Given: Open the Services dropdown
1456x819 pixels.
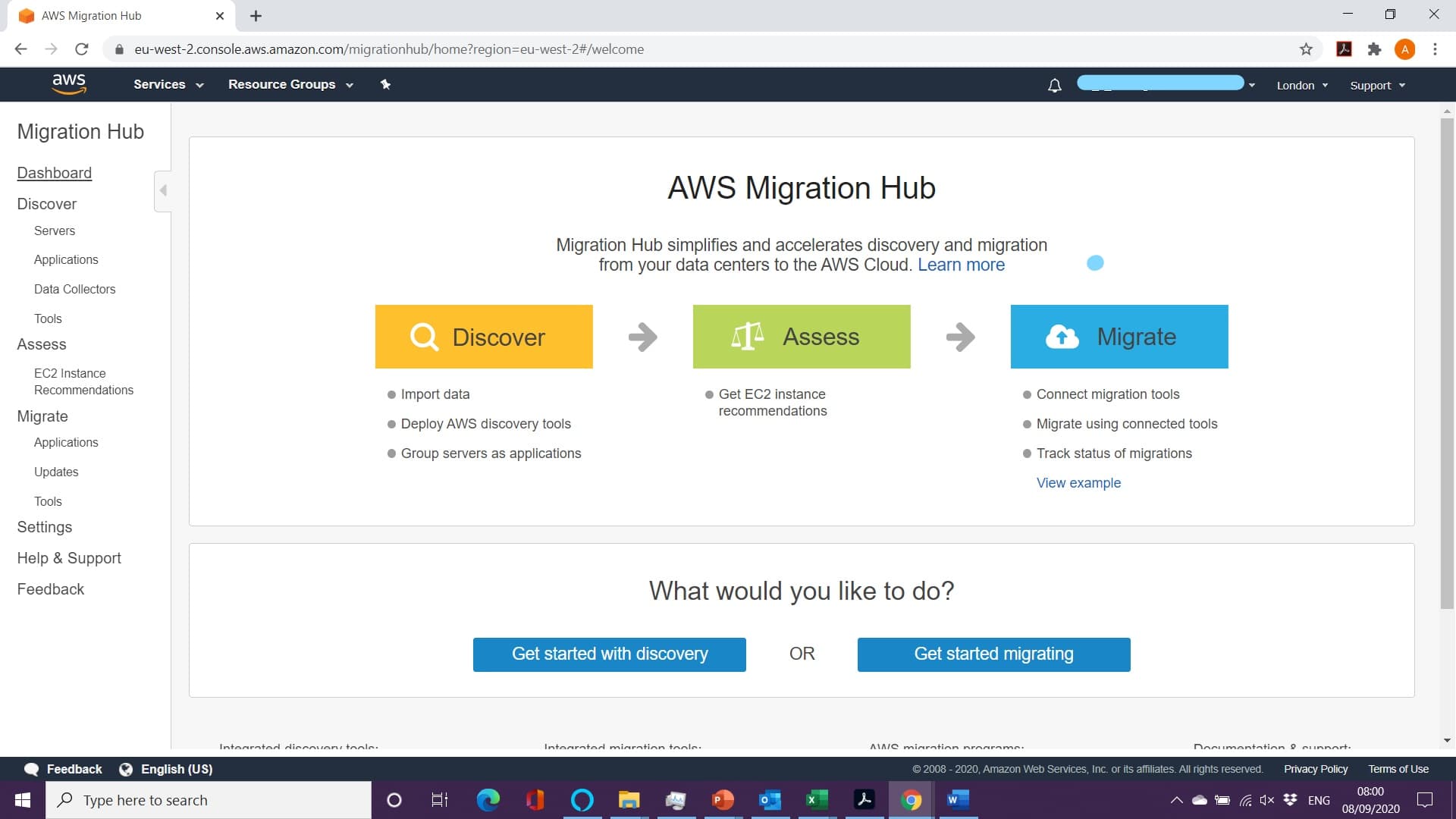Looking at the screenshot, I should 167,84.
